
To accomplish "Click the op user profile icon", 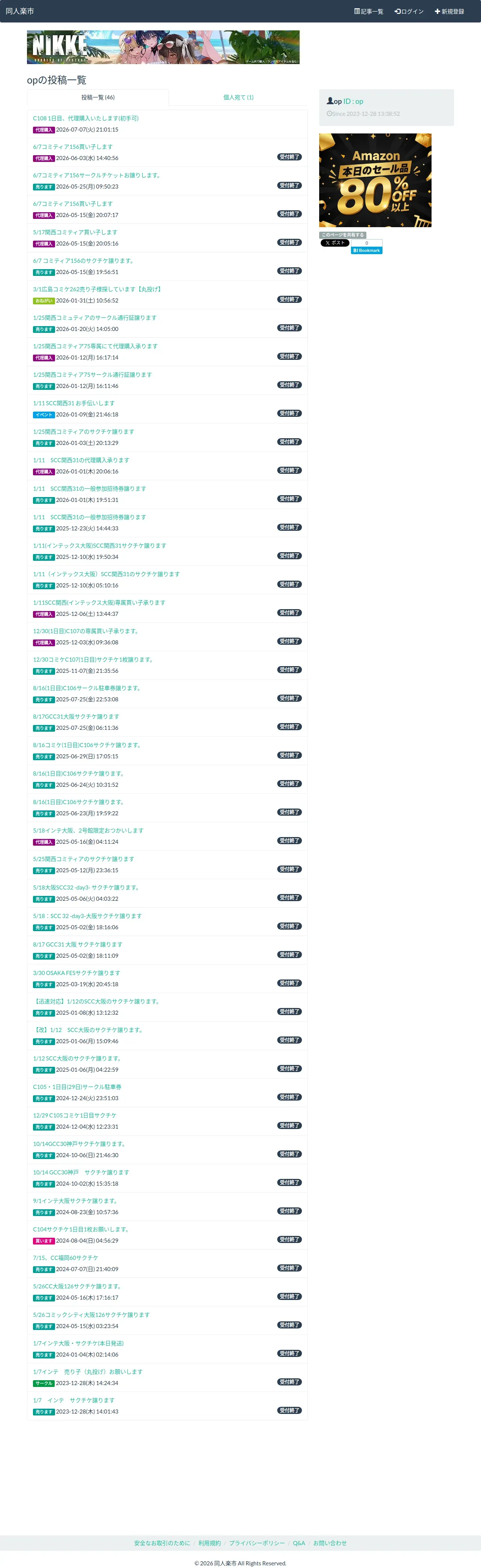I will pos(330,101).
